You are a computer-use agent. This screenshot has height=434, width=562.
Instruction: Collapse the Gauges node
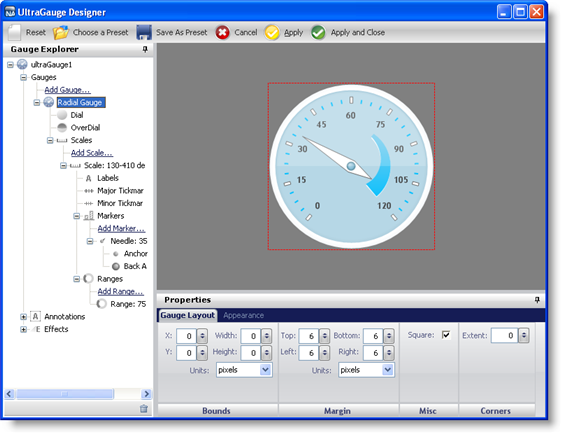23,77
